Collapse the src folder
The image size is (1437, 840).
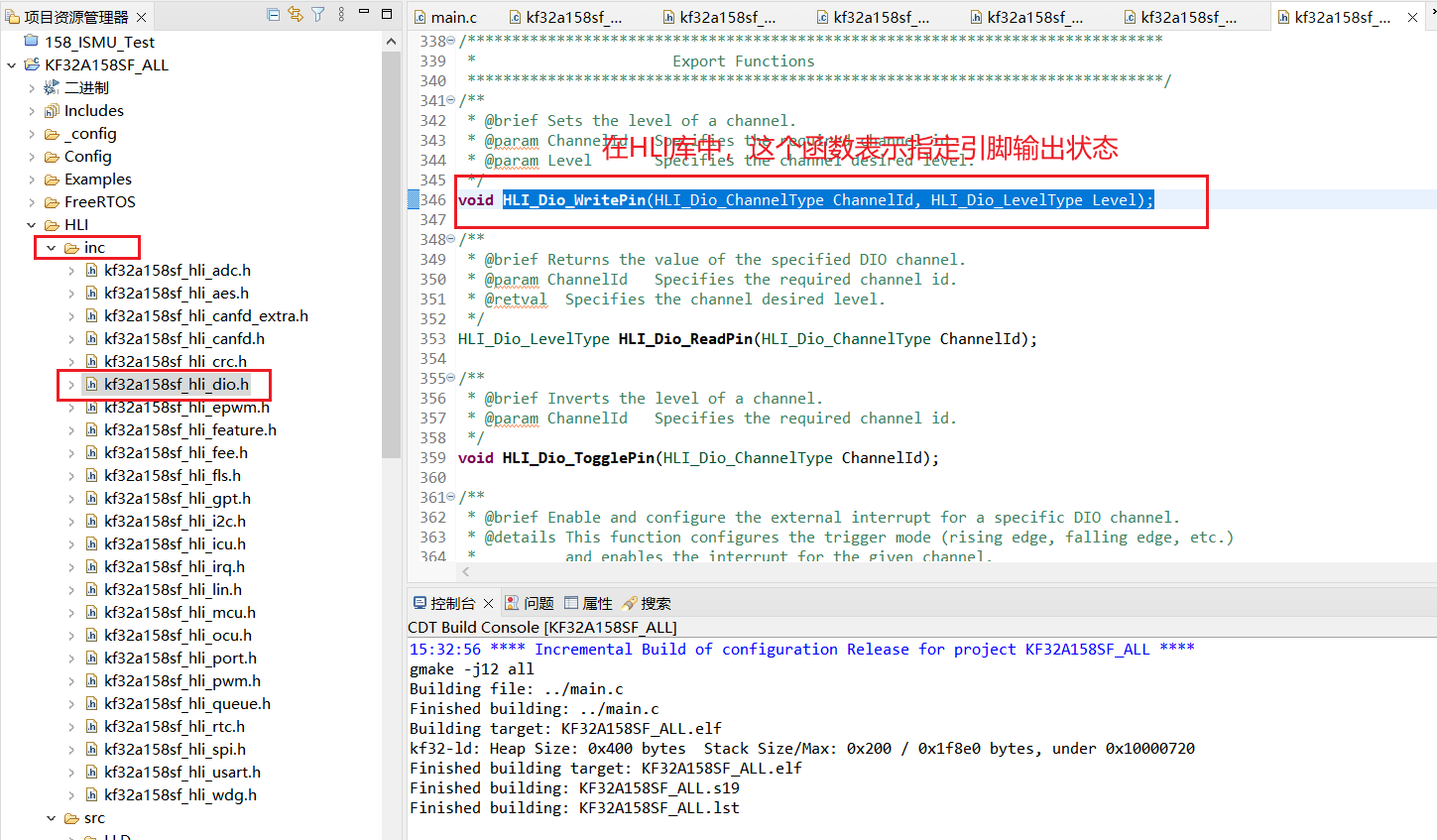(52, 818)
